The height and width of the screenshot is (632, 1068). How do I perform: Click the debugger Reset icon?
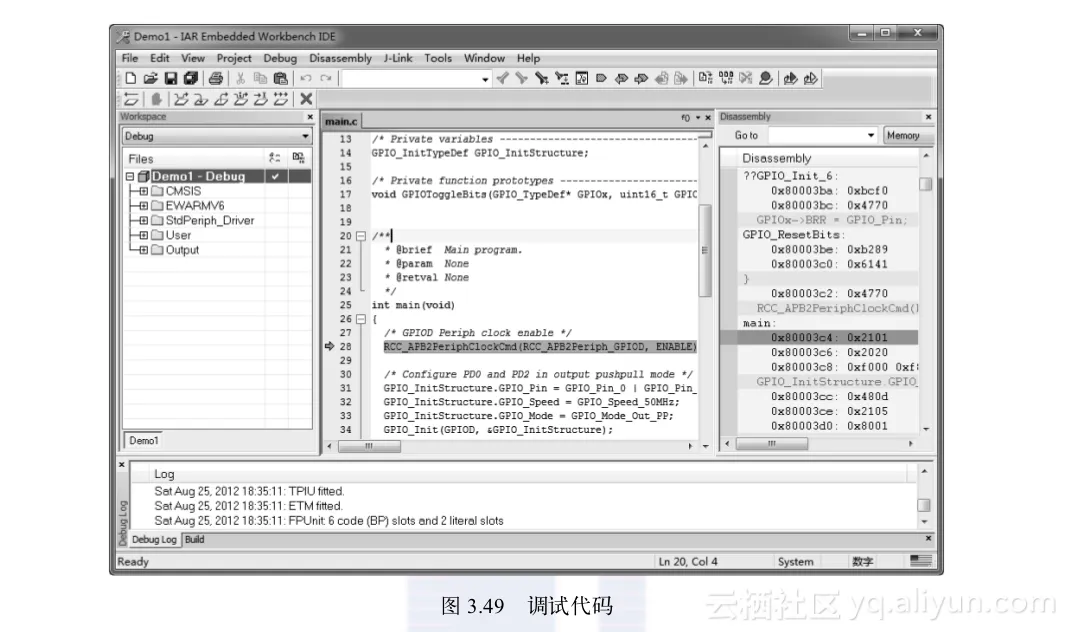[131, 99]
